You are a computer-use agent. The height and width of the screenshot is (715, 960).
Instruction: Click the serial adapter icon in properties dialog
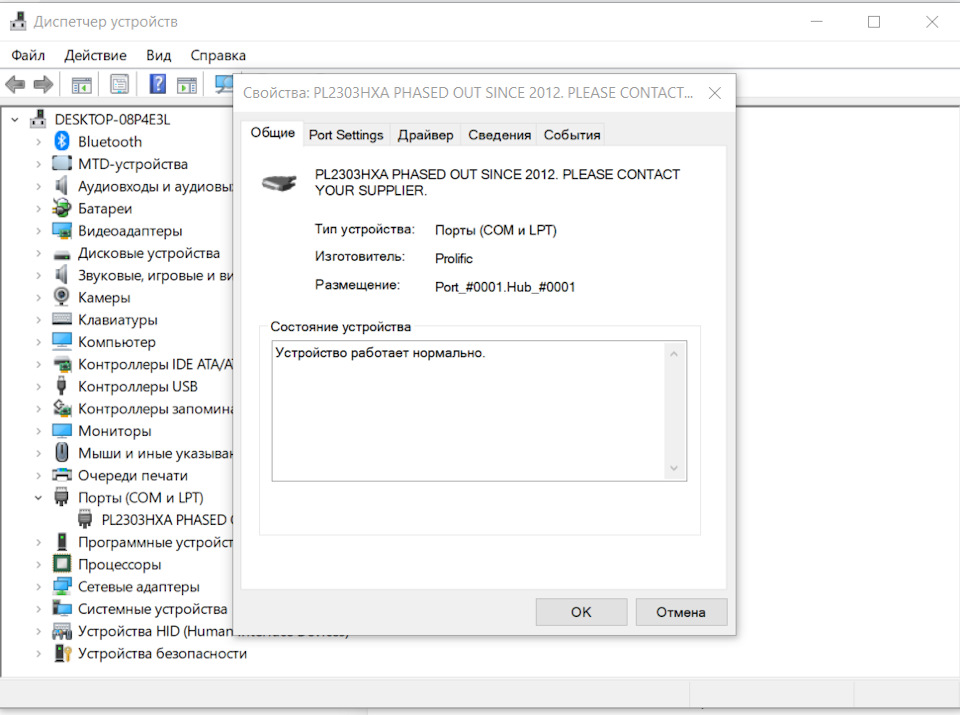pyautogui.click(x=279, y=182)
